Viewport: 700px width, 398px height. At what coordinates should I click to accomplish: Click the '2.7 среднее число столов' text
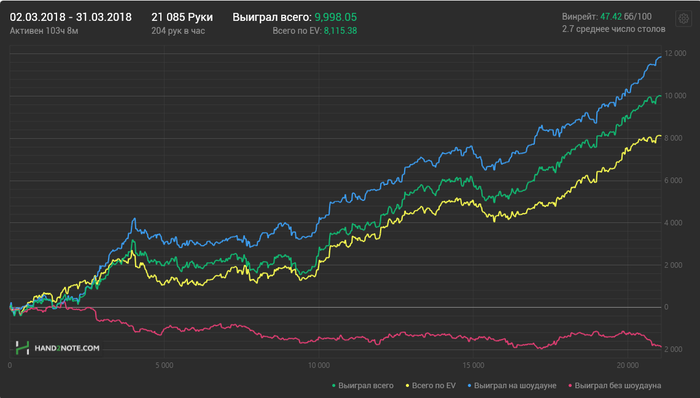point(613,29)
